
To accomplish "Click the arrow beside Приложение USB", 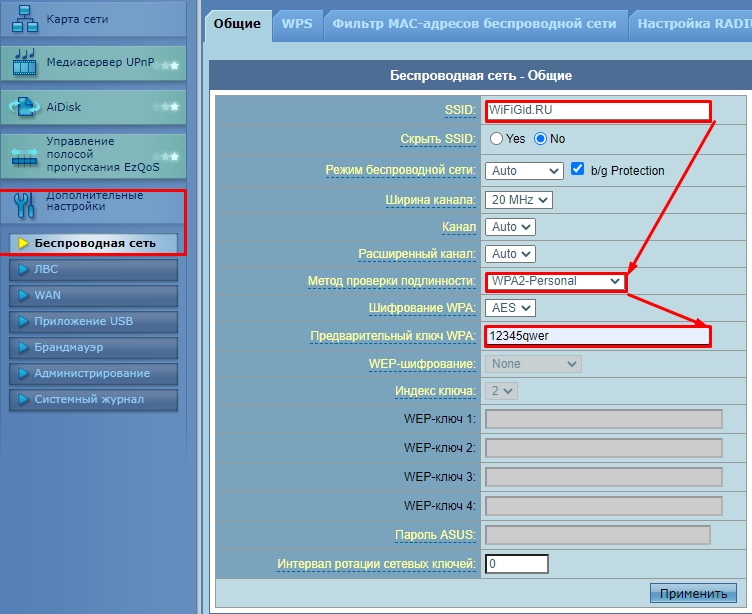I will [x=23, y=321].
